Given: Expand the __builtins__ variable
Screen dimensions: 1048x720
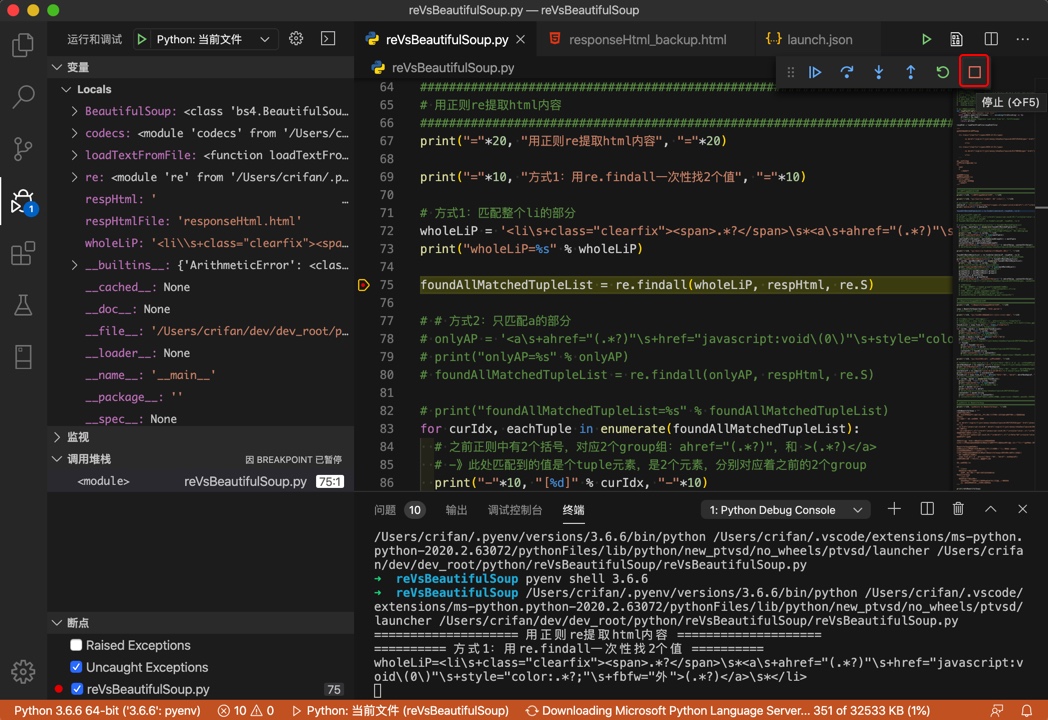Looking at the screenshot, I should [x=74, y=265].
